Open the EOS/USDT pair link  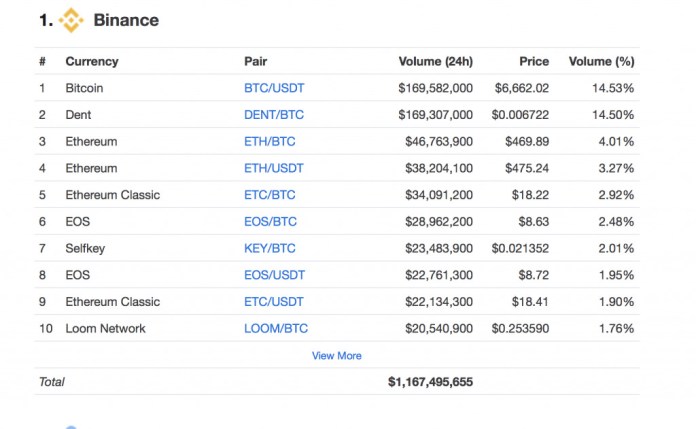(x=274, y=275)
